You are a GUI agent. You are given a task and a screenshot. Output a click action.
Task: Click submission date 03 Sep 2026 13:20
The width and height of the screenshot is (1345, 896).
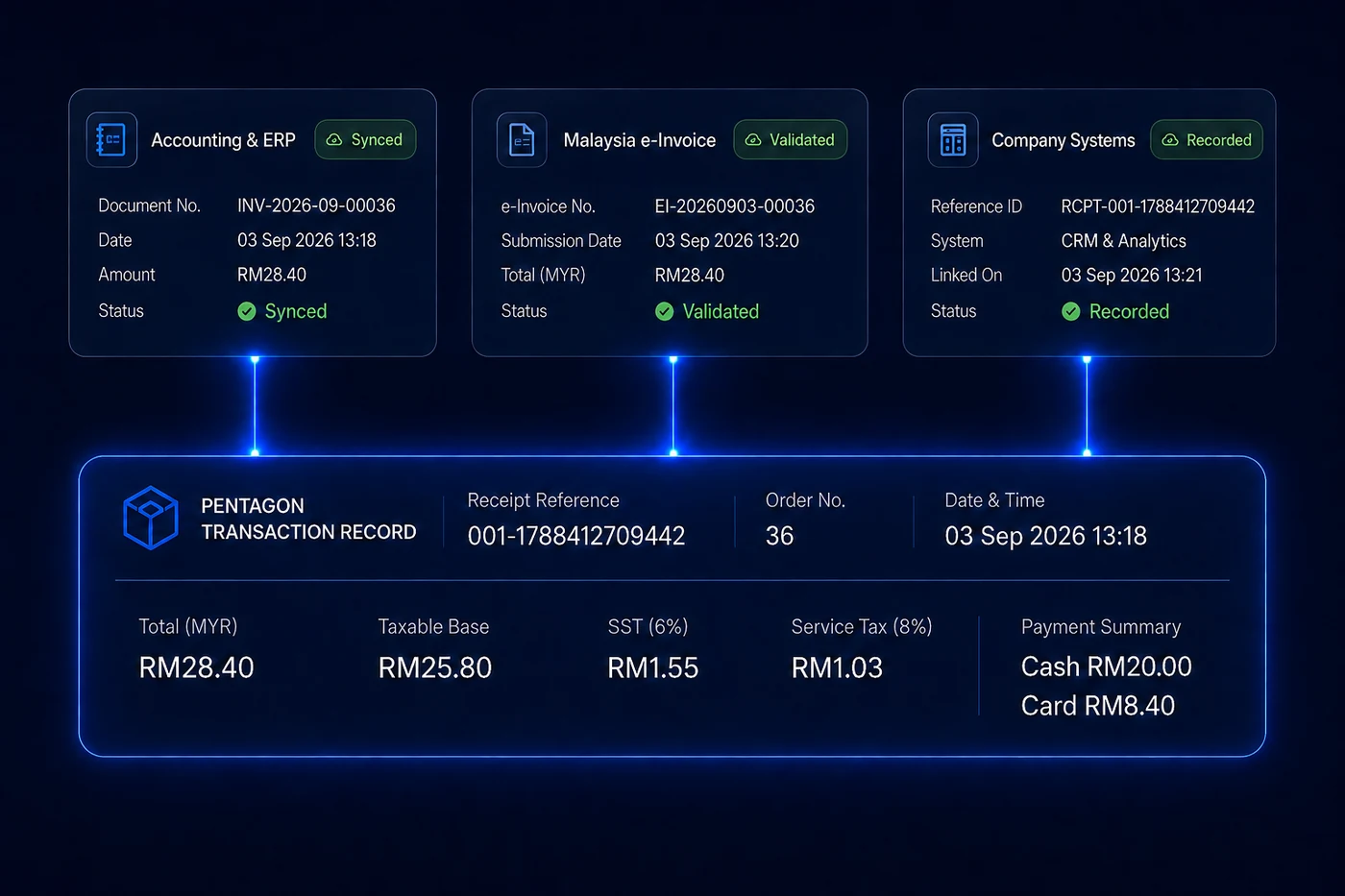[x=727, y=241]
